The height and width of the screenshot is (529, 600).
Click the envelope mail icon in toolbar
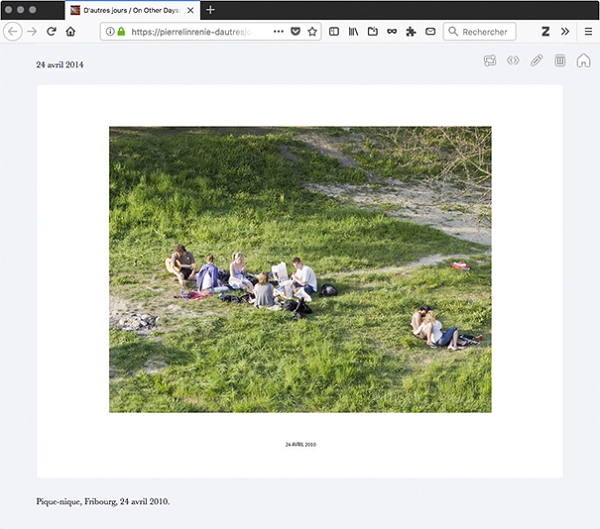click(x=430, y=32)
